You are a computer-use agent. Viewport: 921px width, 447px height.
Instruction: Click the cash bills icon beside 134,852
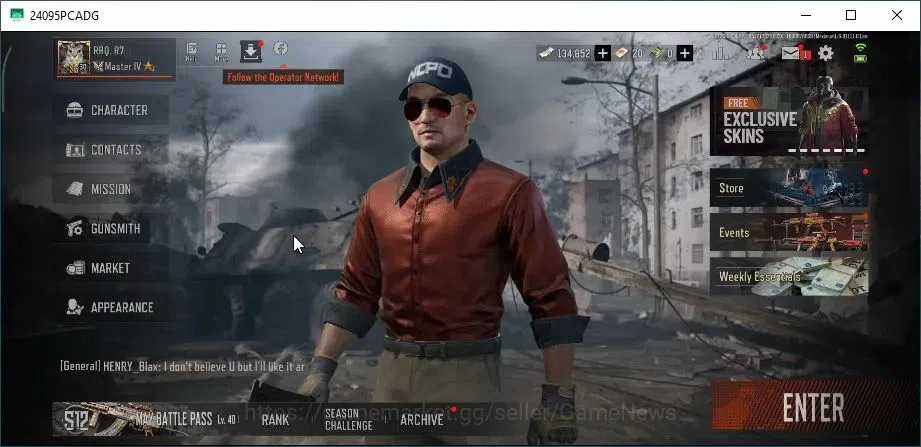tap(546, 53)
